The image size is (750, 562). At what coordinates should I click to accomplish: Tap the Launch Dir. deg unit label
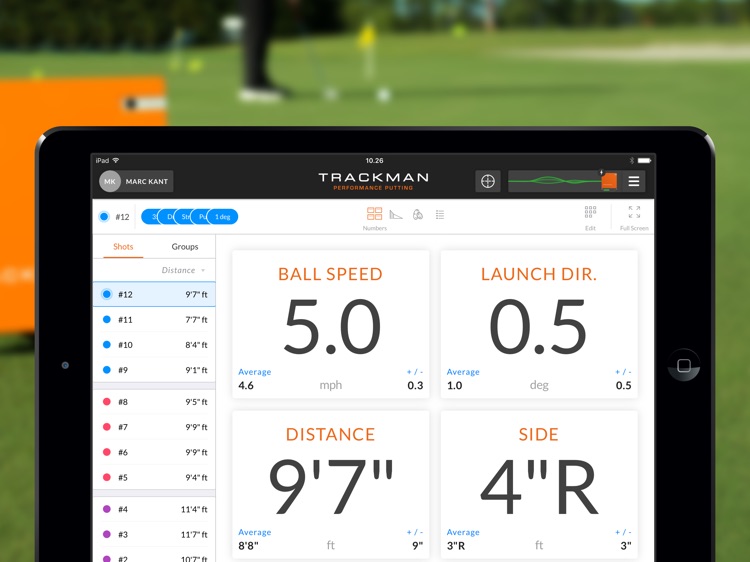click(x=539, y=385)
